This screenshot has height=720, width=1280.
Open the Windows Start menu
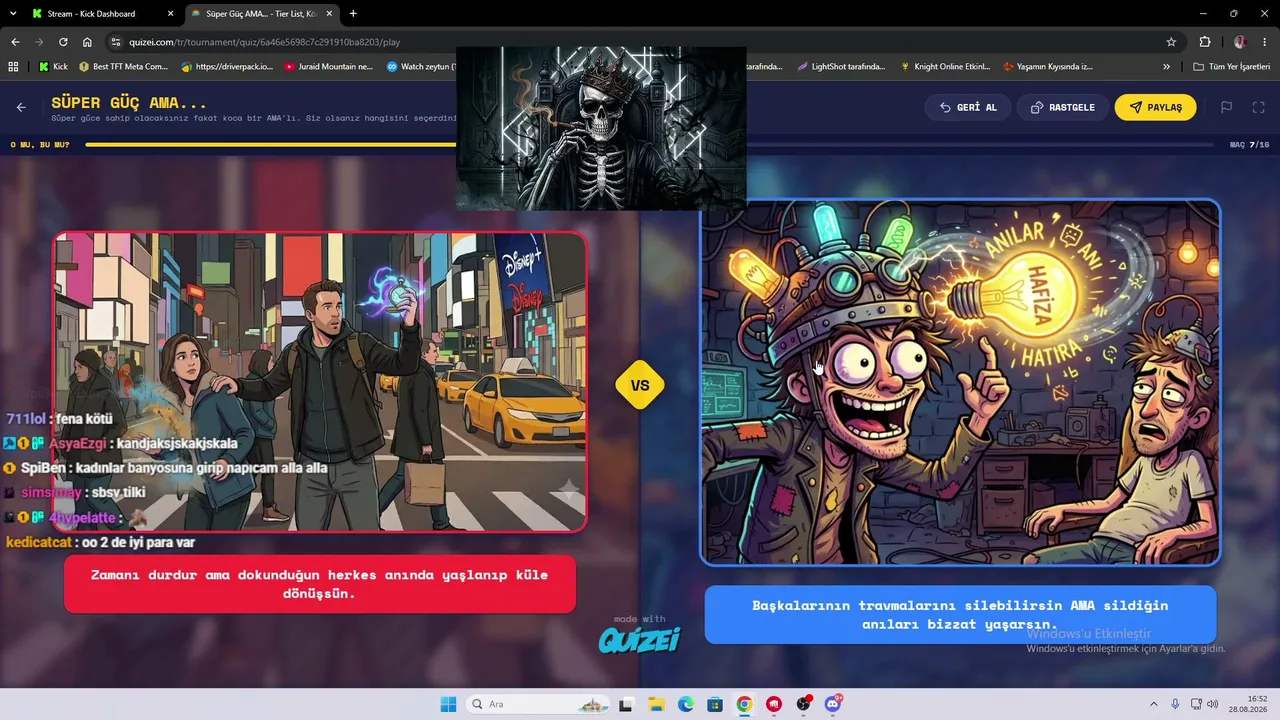click(x=448, y=704)
